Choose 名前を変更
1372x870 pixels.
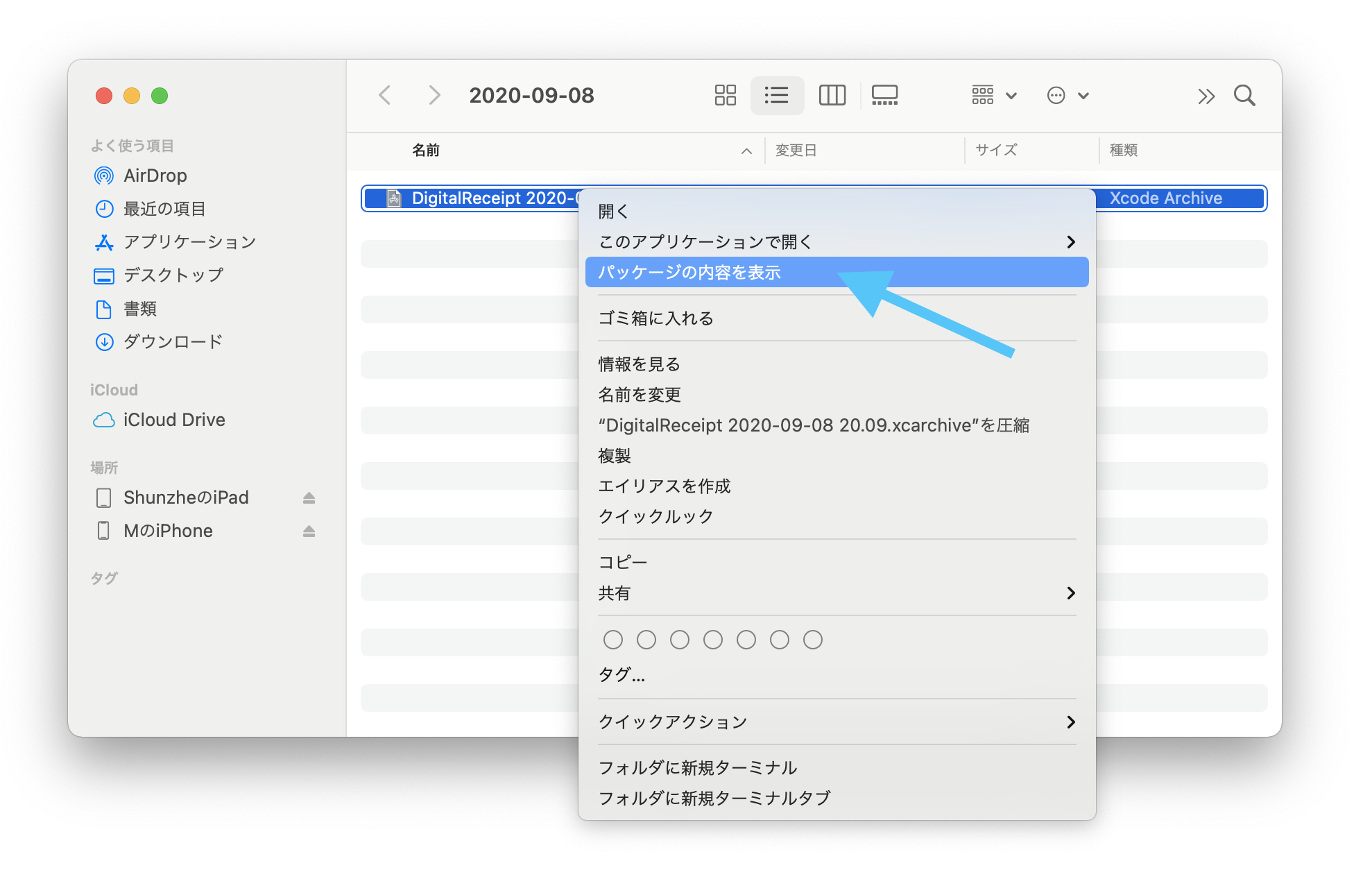(837, 394)
